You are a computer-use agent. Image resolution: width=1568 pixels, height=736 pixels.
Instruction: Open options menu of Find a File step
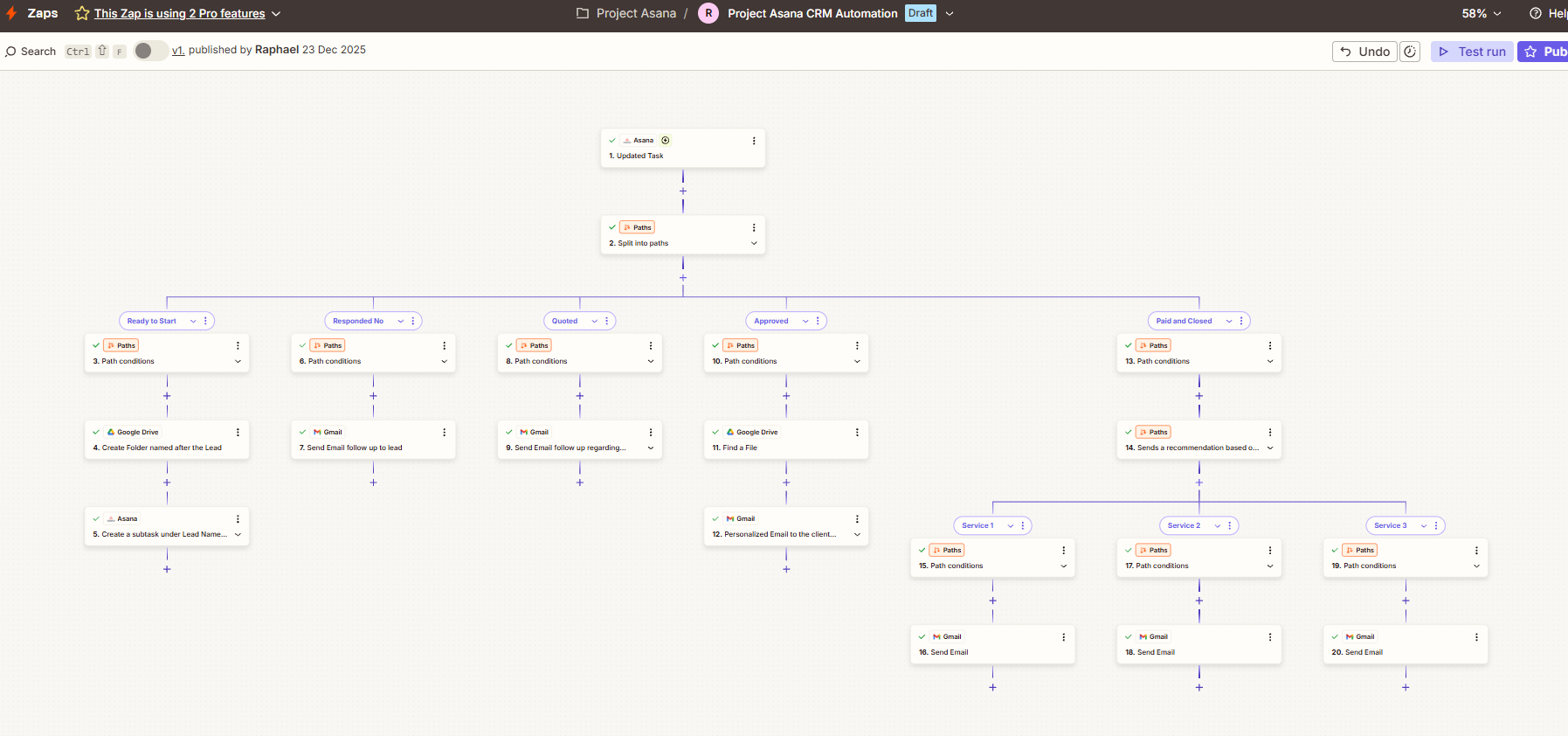coord(857,433)
